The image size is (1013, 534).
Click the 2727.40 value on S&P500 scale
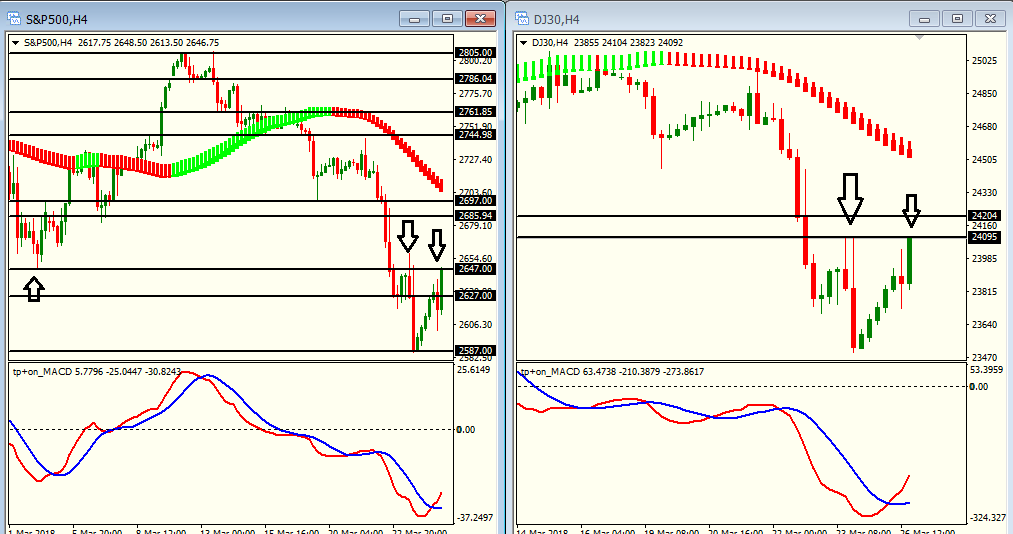pos(475,160)
